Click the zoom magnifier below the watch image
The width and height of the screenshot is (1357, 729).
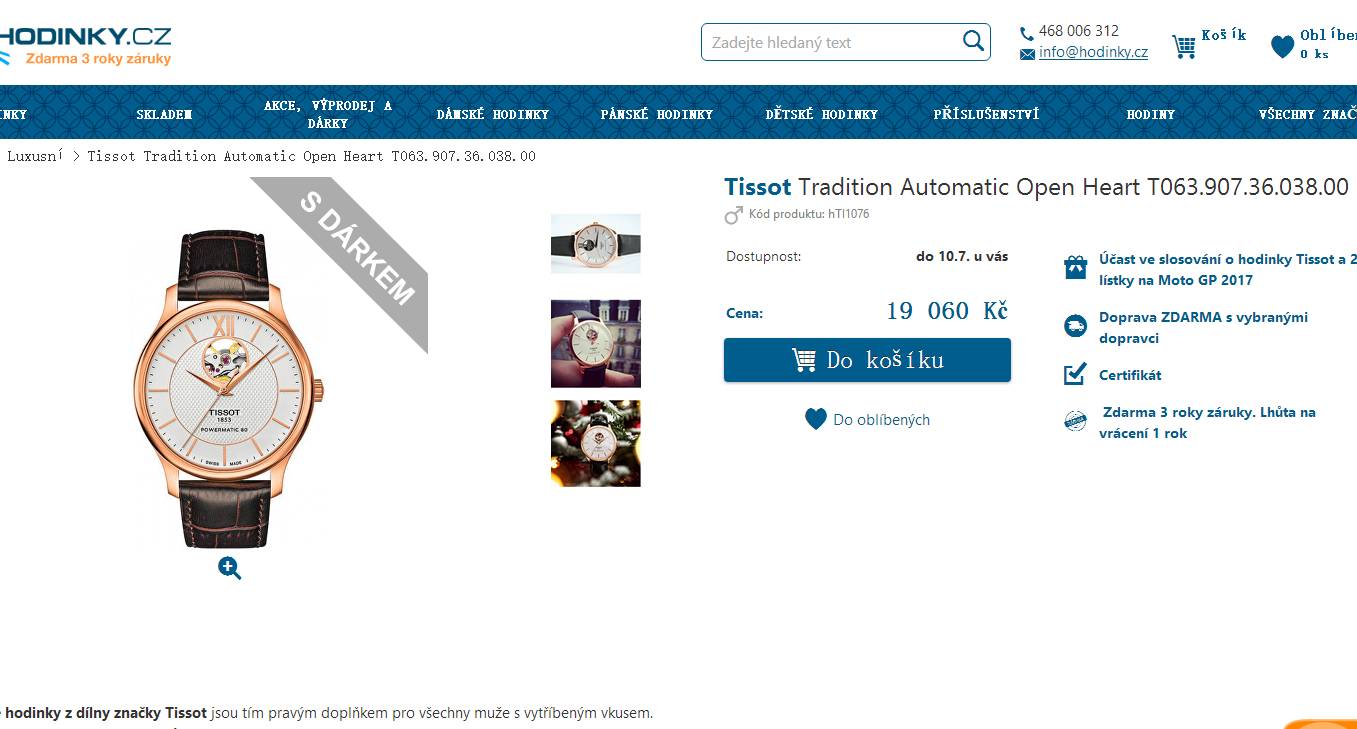coord(230,569)
